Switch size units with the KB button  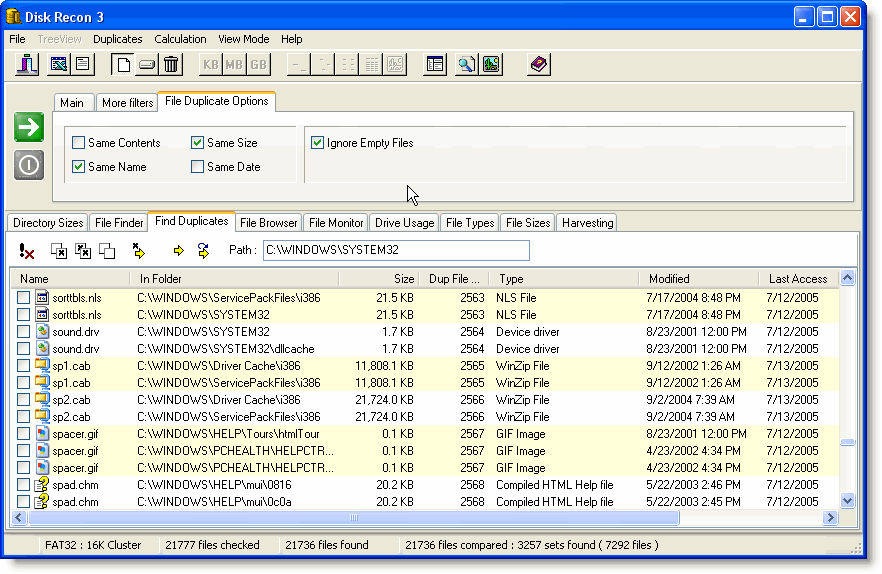tap(211, 64)
